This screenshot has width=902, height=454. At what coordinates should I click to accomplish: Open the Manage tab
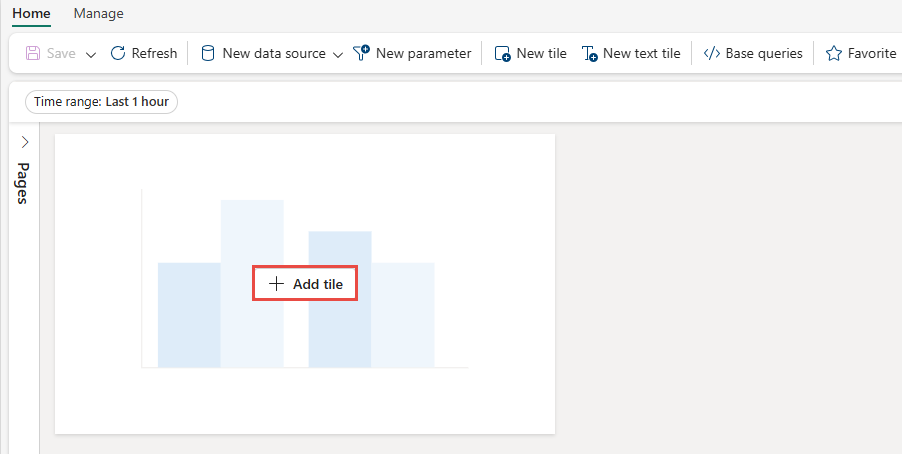[99, 14]
